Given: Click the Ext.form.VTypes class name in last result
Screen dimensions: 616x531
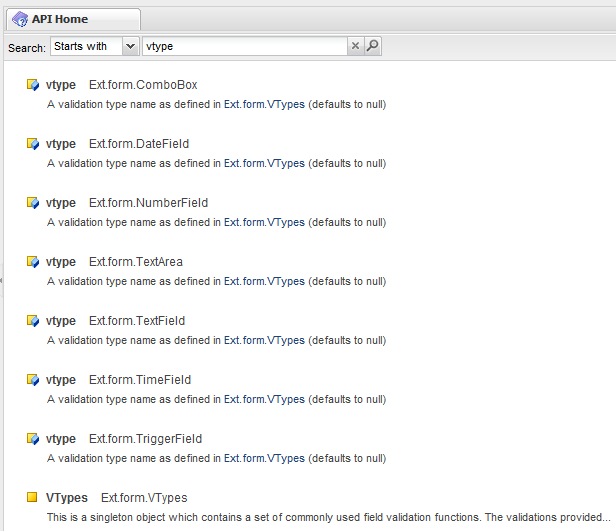Looking at the screenshot, I should click(144, 498).
